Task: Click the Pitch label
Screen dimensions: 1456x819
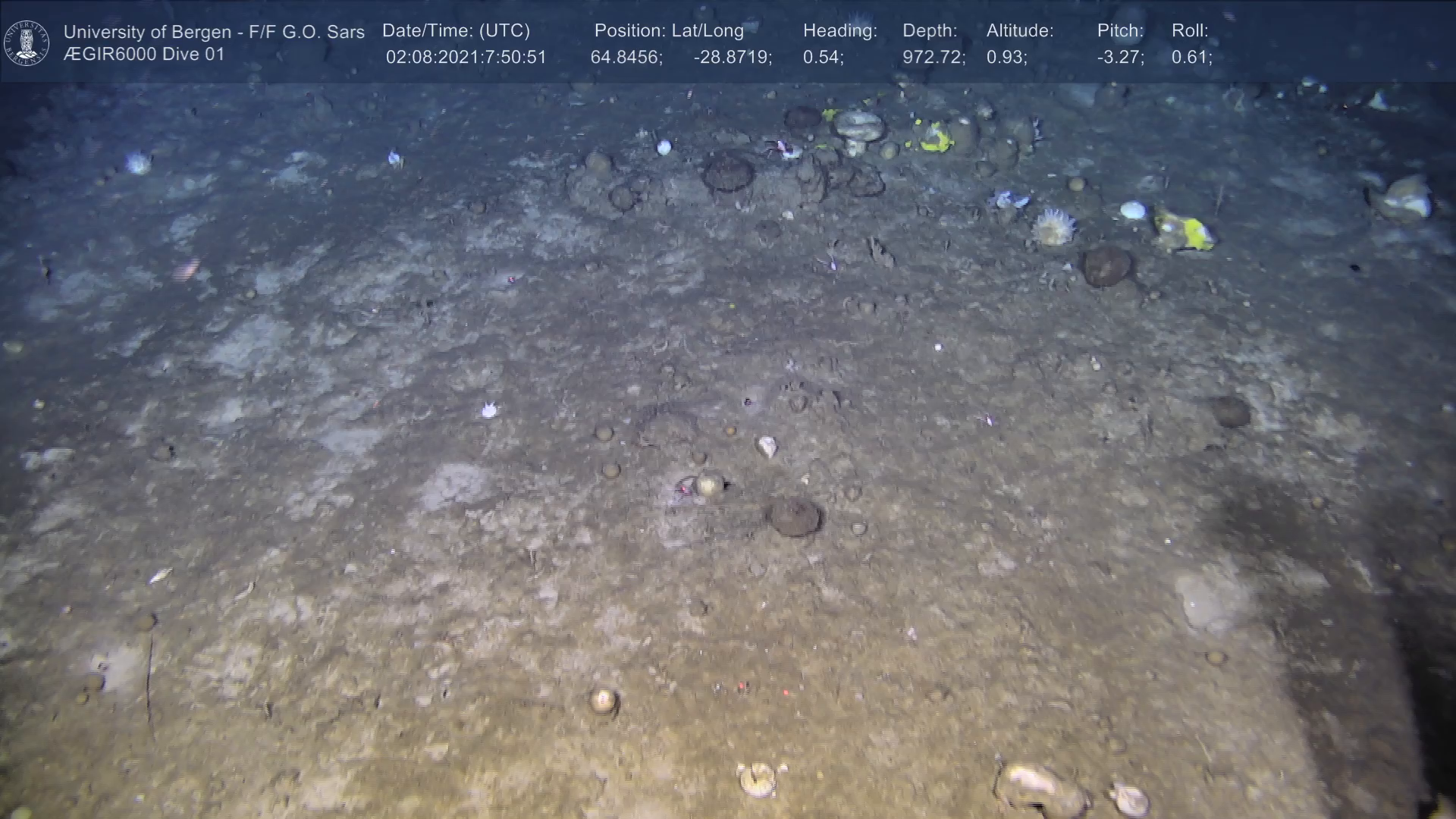Action: coord(1120,30)
